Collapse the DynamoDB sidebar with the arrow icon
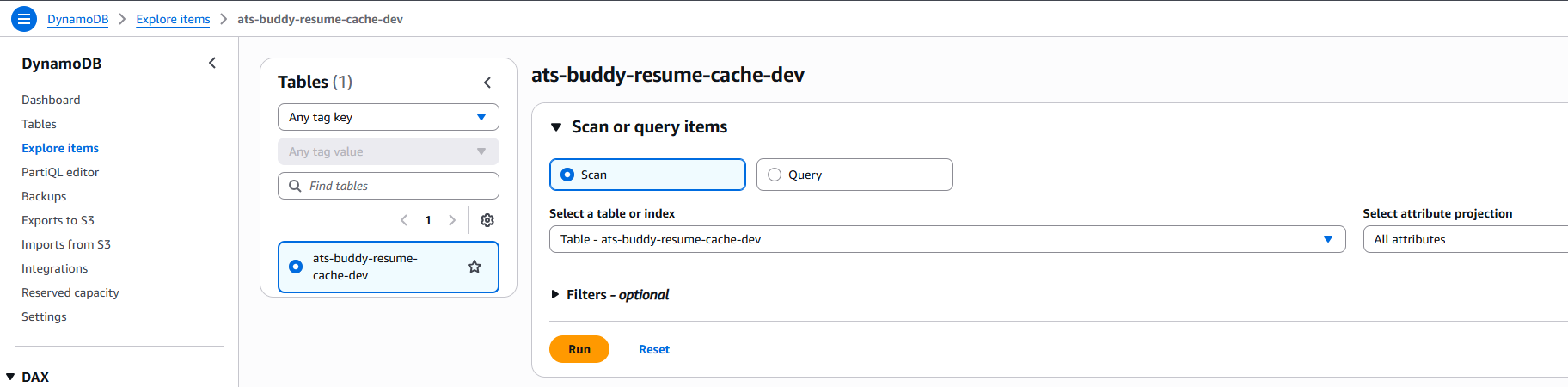Viewport: 1568px width, 387px height. point(212,63)
